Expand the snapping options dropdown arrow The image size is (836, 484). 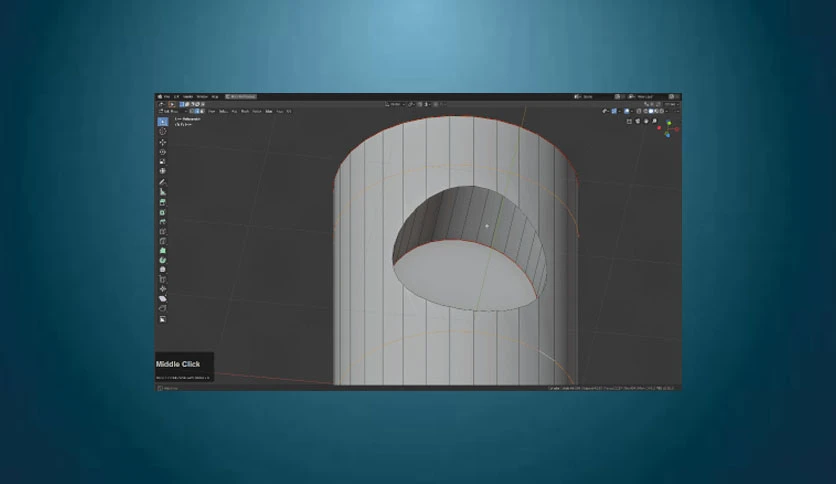[x=428, y=104]
